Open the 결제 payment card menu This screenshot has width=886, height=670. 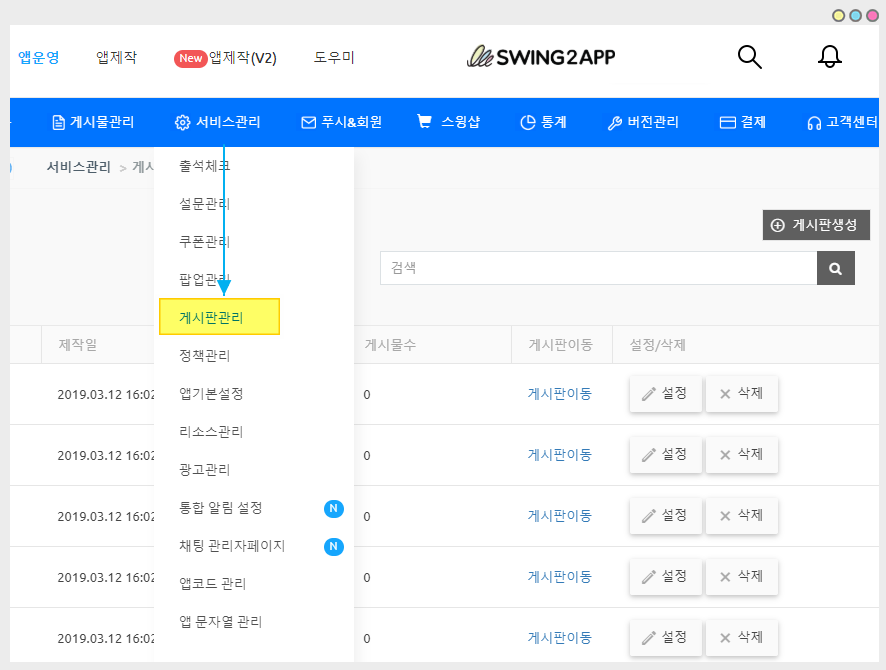742,123
